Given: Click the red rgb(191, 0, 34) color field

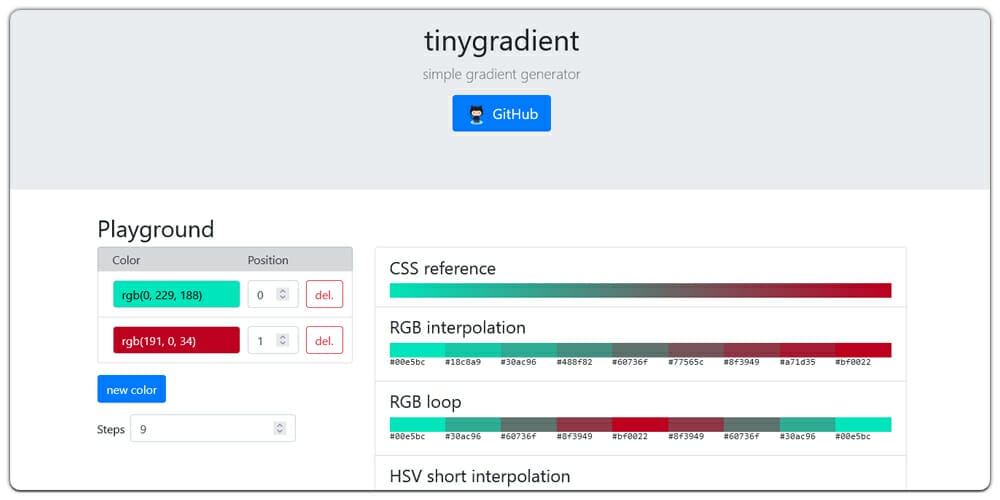Looking at the screenshot, I should (x=176, y=340).
